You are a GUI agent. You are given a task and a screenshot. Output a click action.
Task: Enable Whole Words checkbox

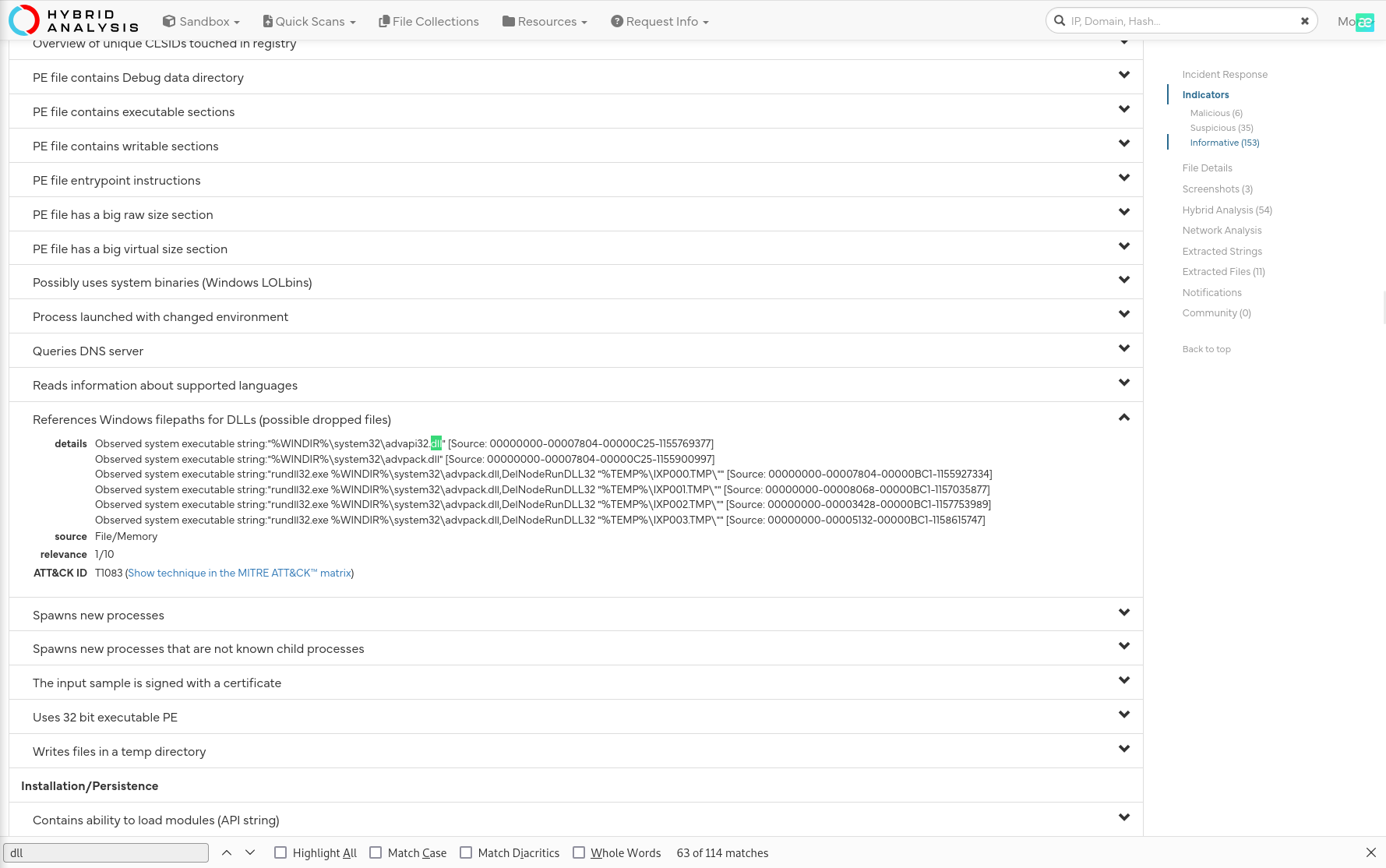pyautogui.click(x=579, y=852)
